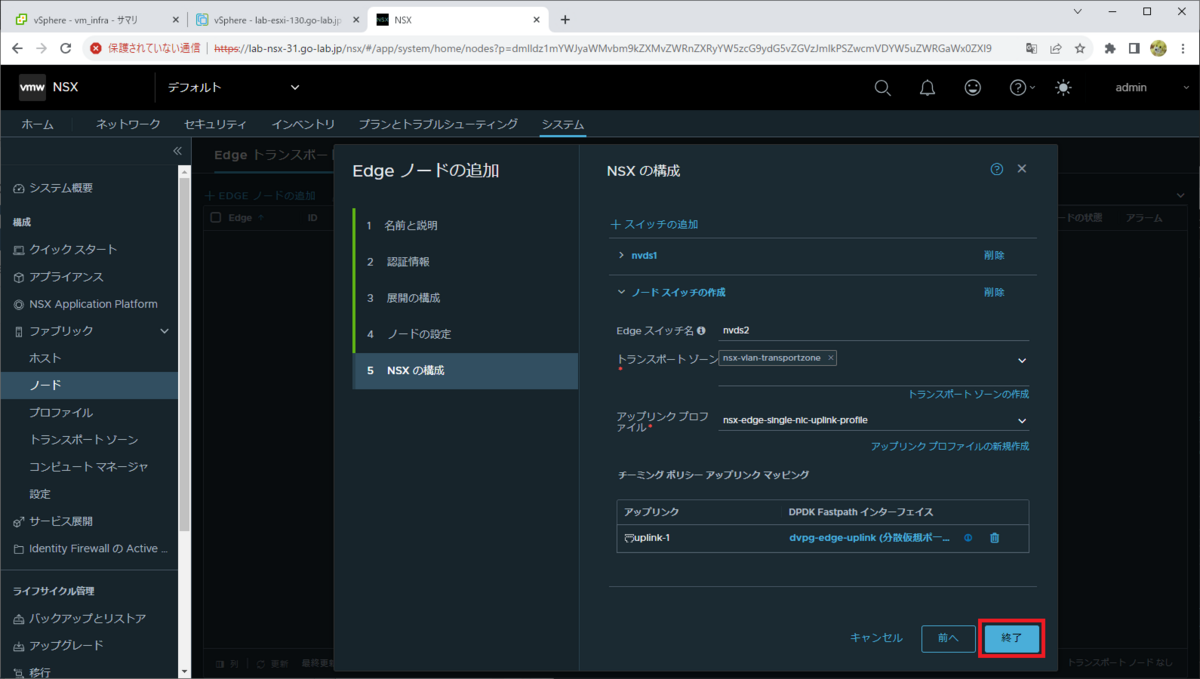Click the バックアップとリストア icon
This screenshot has height=679, width=1200.
tap(19, 619)
